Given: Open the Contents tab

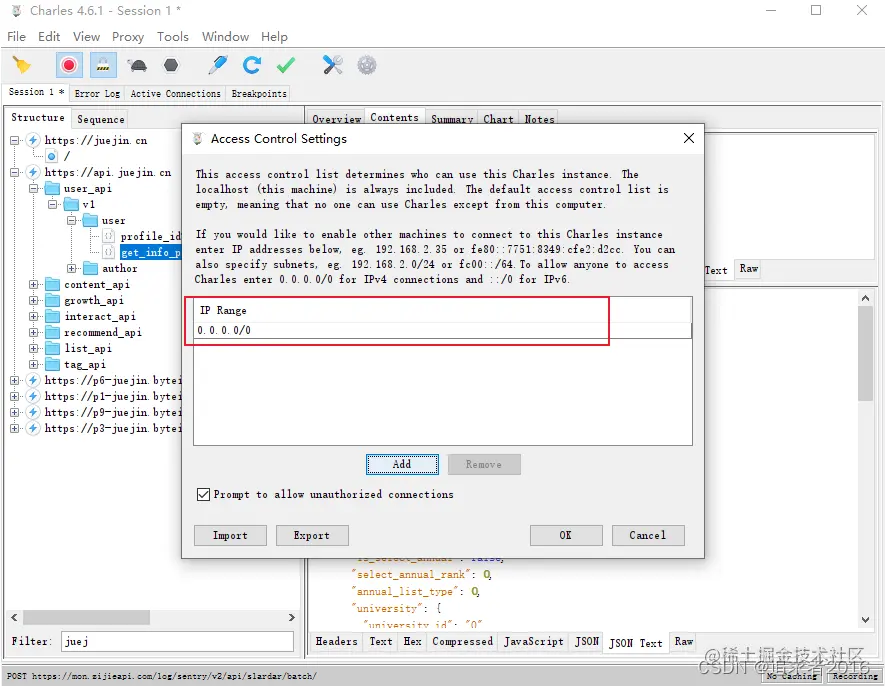Looking at the screenshot, I should pyautogui.click(x=395, y=117).
